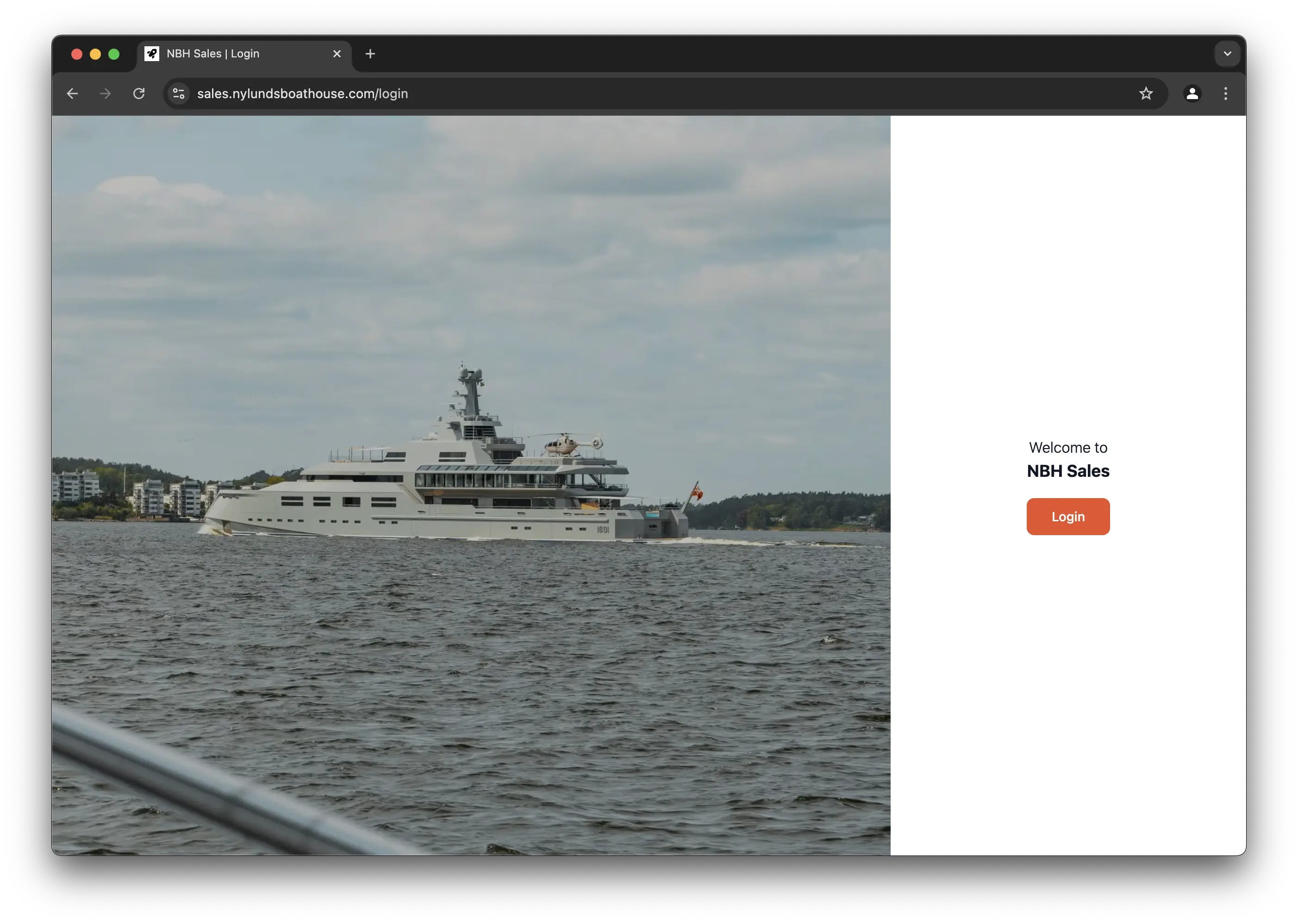The height and width of the screenshot is (924, 1298).
Task: Minimize the window with the yellow button
Action: 95,54
